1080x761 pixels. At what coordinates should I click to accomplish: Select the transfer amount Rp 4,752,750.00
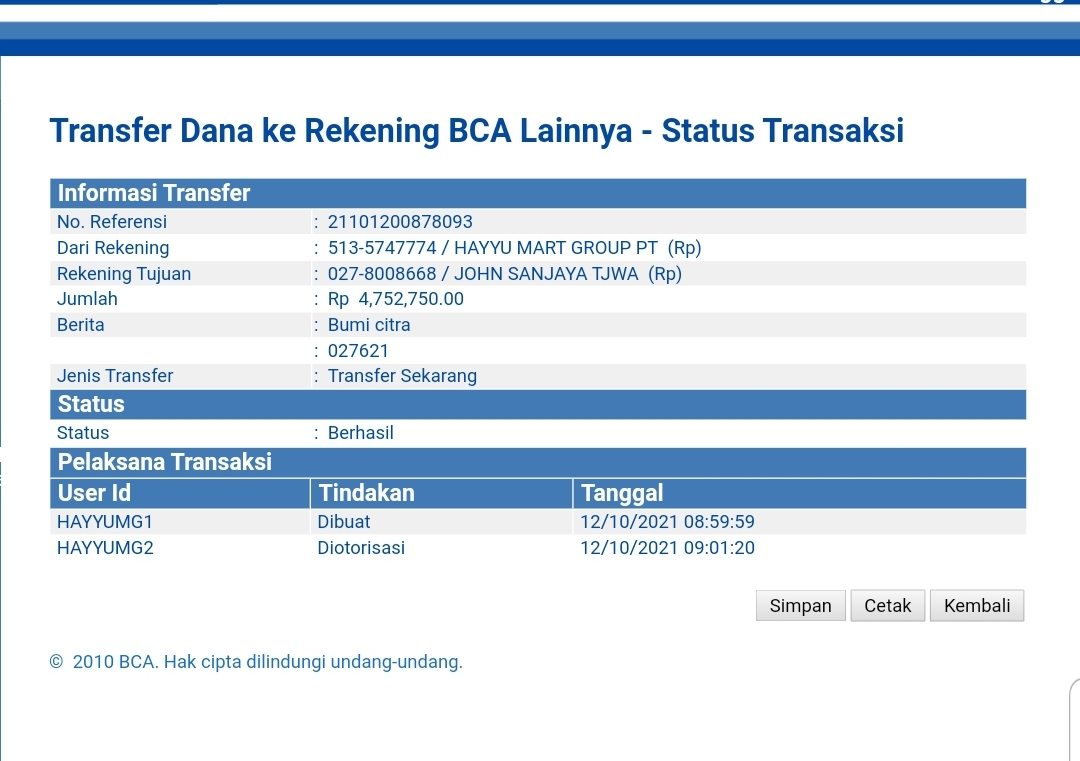click(396, 299)
